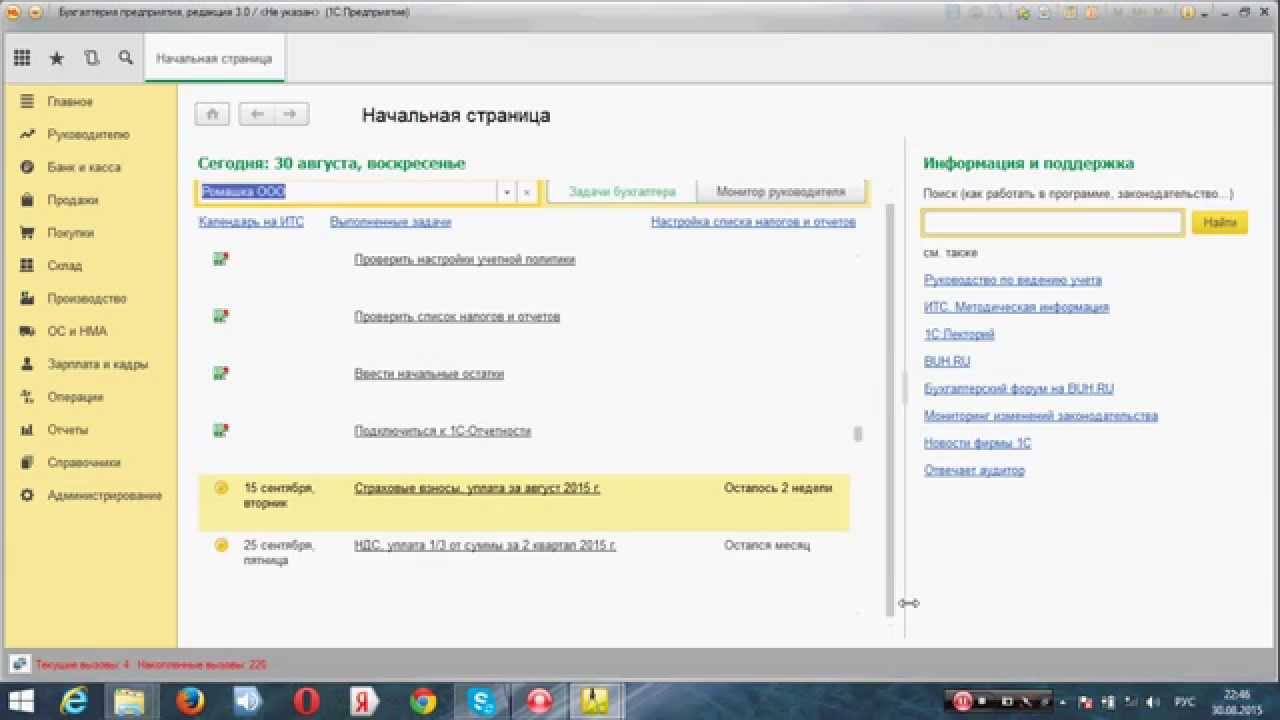
Task: Click task icon next to 1С-Отчетности
Action: click(220, 431)
